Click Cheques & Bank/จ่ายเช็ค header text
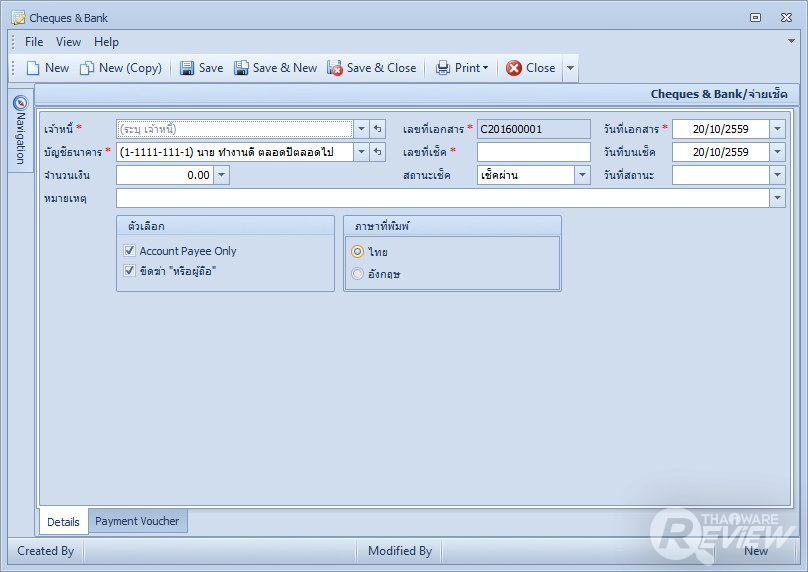Screen dimensions: 808x572 tap(719, 94)
